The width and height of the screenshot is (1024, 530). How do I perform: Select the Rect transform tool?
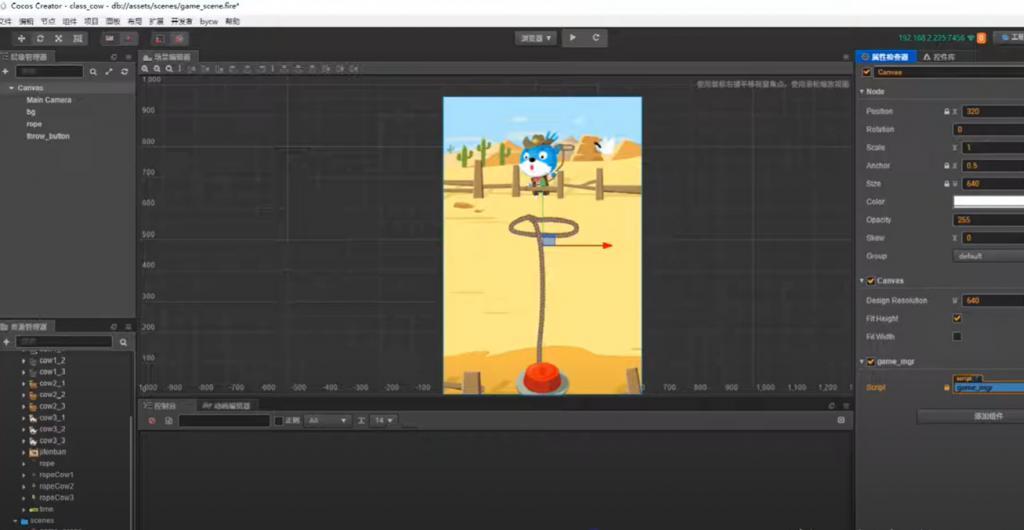pos(78,39)
